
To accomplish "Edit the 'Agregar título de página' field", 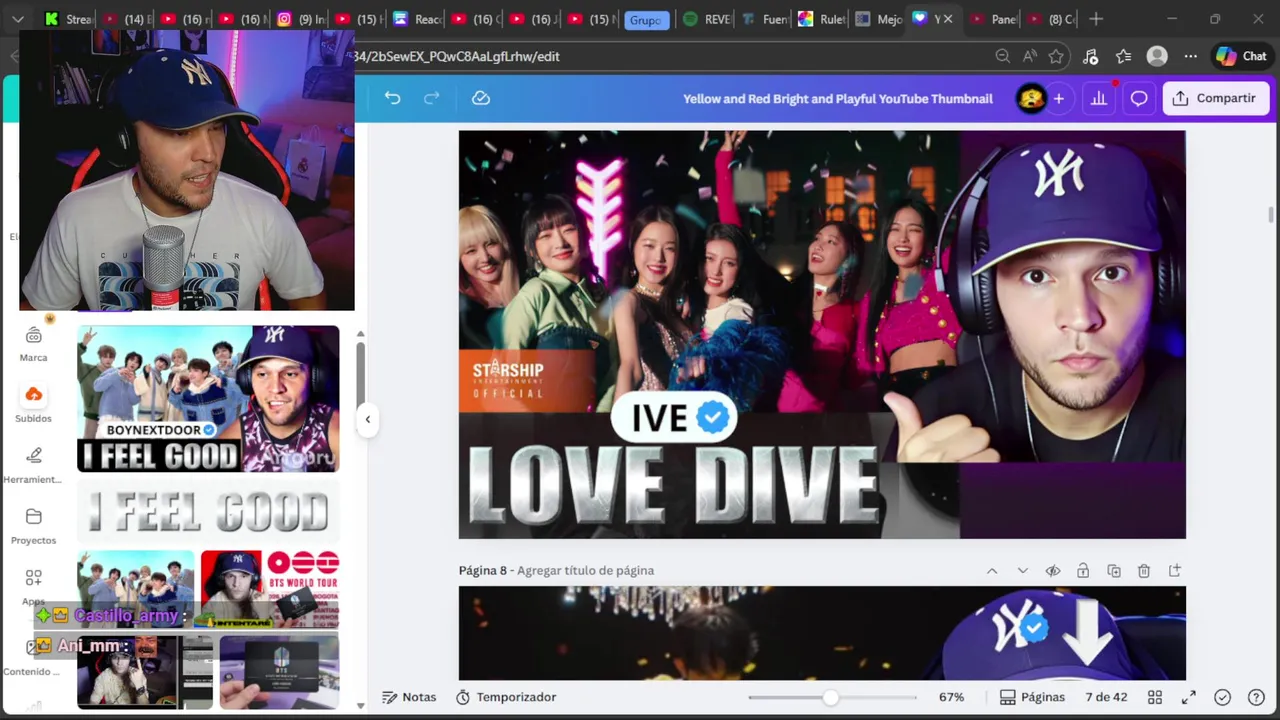I will [x=585, y=571].
